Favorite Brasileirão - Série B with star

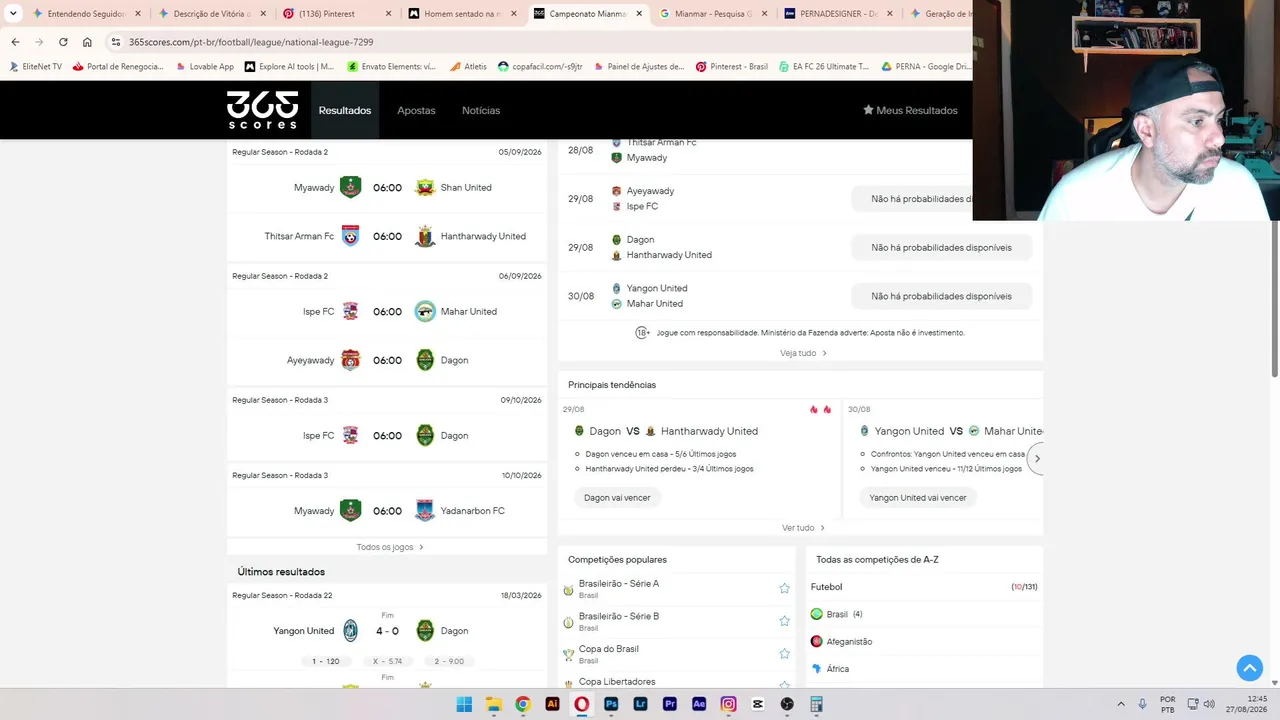coord(784,621)
